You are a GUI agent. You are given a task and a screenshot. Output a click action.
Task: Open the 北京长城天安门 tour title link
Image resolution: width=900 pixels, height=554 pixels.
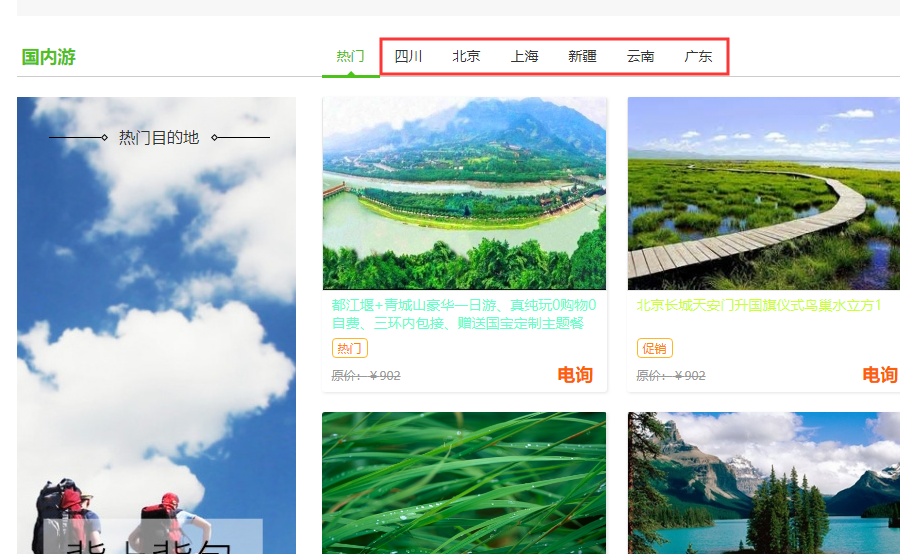pyautogui.click(x=759, y=306)
